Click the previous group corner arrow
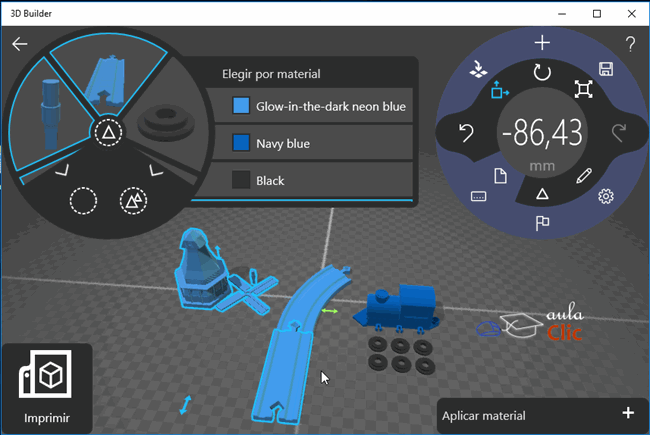The image size is (650, 435). click(x=62, y=170)
